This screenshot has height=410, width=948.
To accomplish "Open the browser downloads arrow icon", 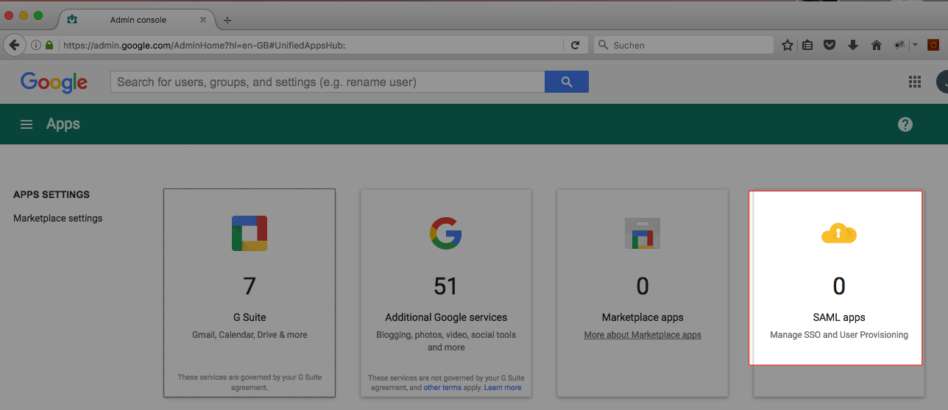I will (x=853, y=45).
